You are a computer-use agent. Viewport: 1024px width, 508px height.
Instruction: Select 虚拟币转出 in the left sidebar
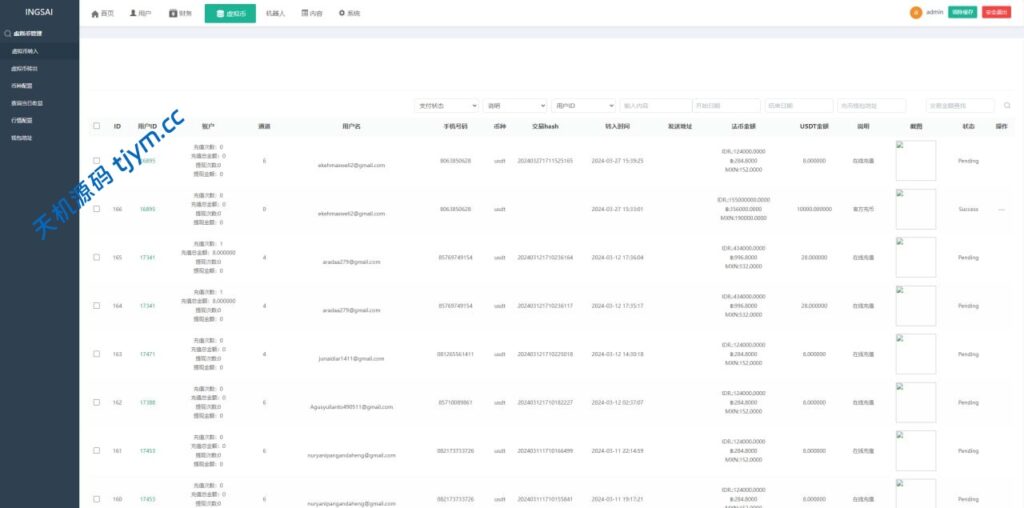[25, 68]
